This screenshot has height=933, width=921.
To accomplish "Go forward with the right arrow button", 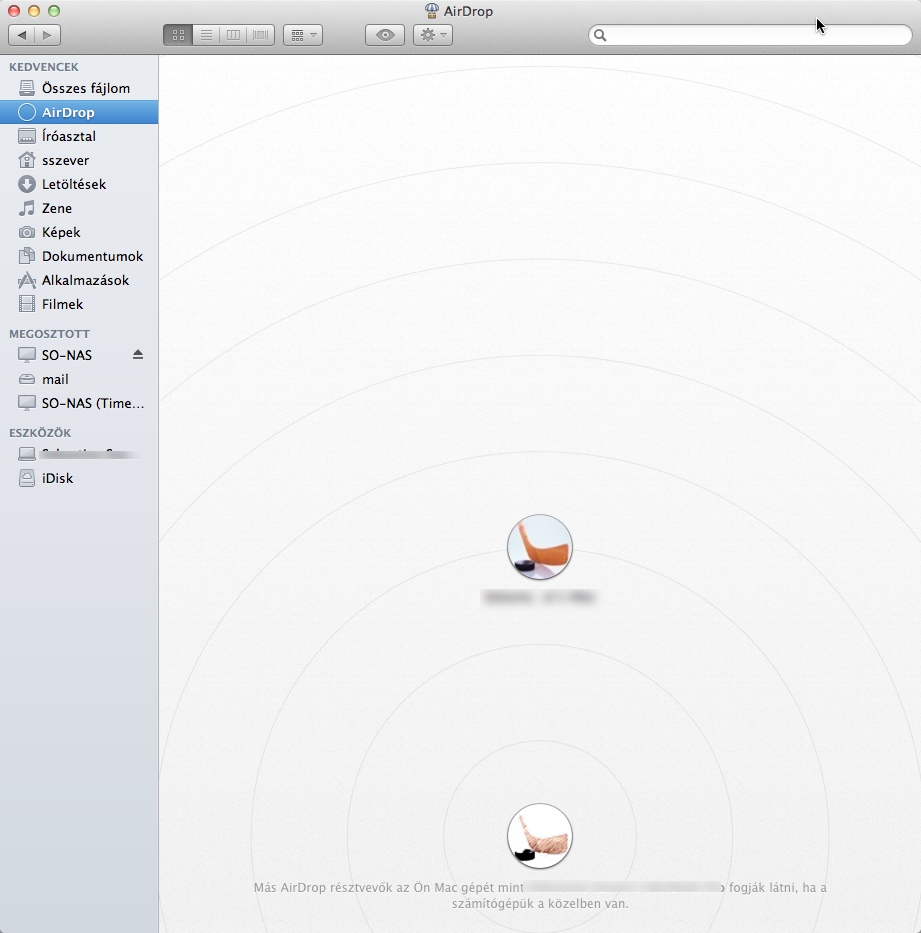I will [48, 35].
